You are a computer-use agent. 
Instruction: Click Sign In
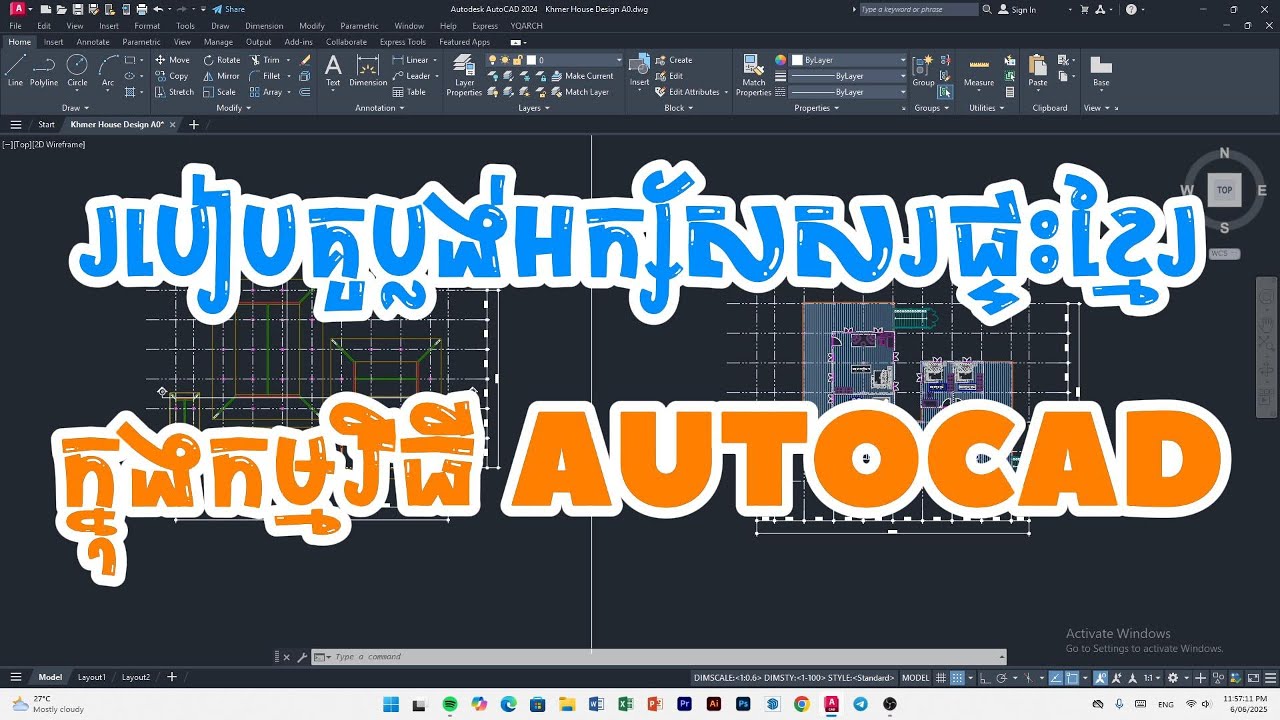click(x=1017, y=9)
